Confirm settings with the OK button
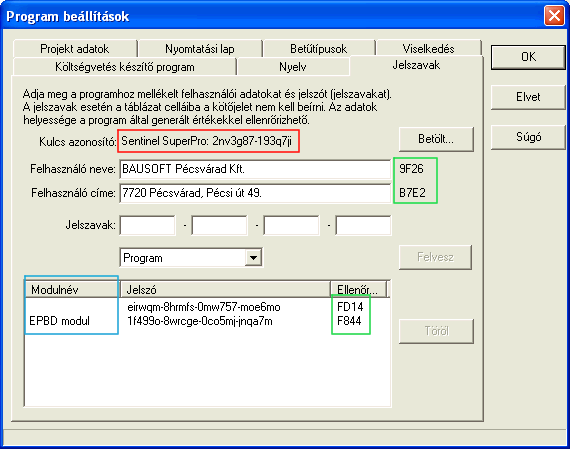Screen dimensions: 570x449 pos(528,57)
